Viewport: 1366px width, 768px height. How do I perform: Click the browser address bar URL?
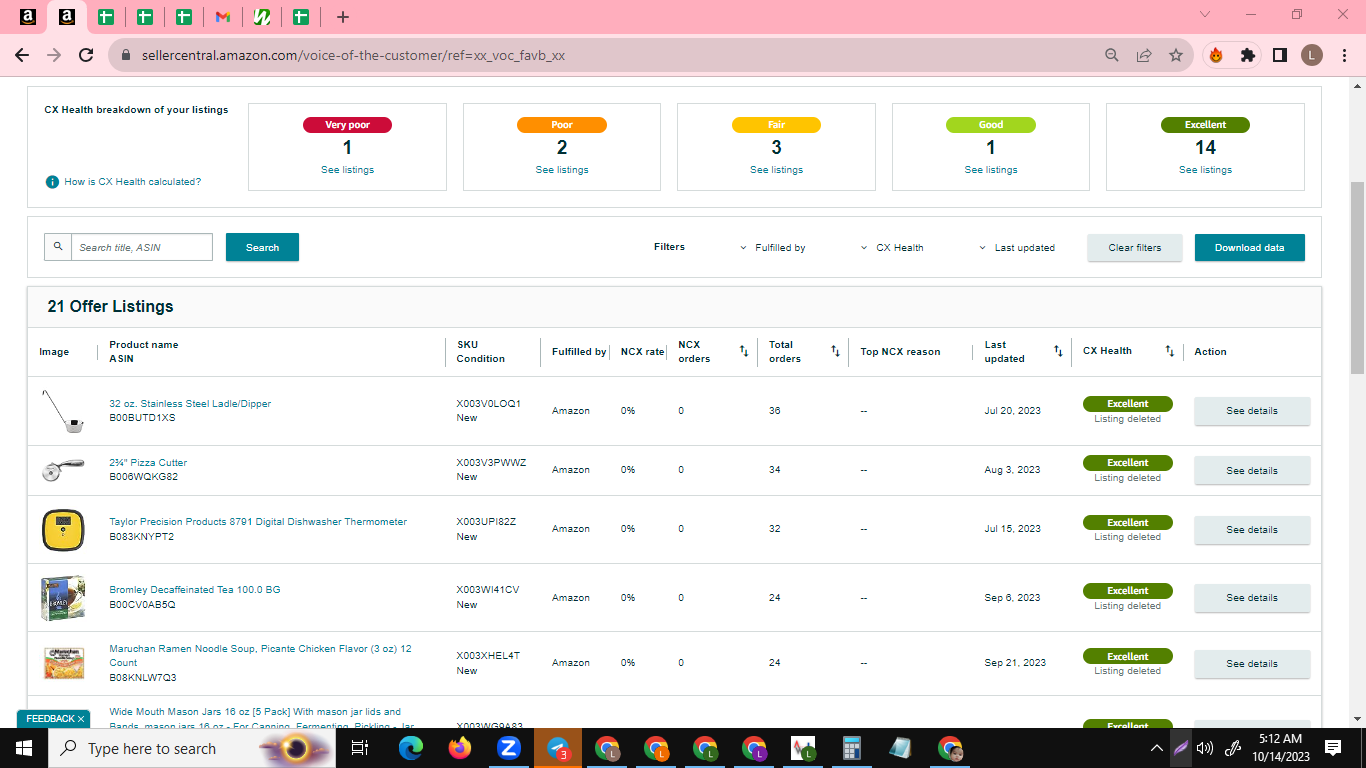coord(351,55)
